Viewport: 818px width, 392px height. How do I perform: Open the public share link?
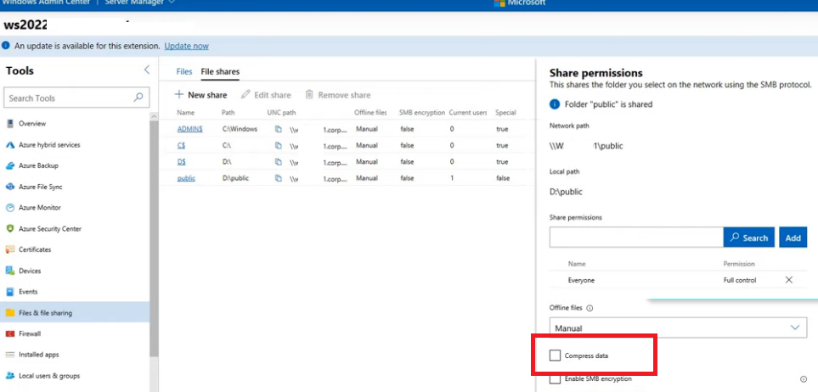click(186, 178)
